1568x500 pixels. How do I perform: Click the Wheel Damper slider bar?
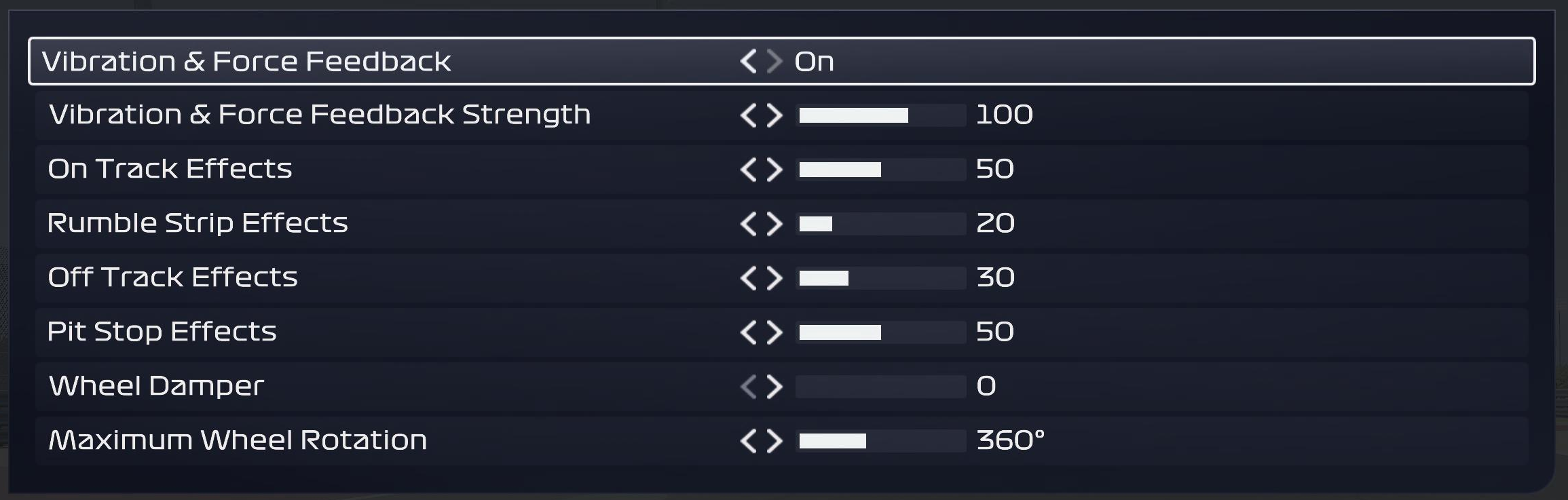(881, 387)
